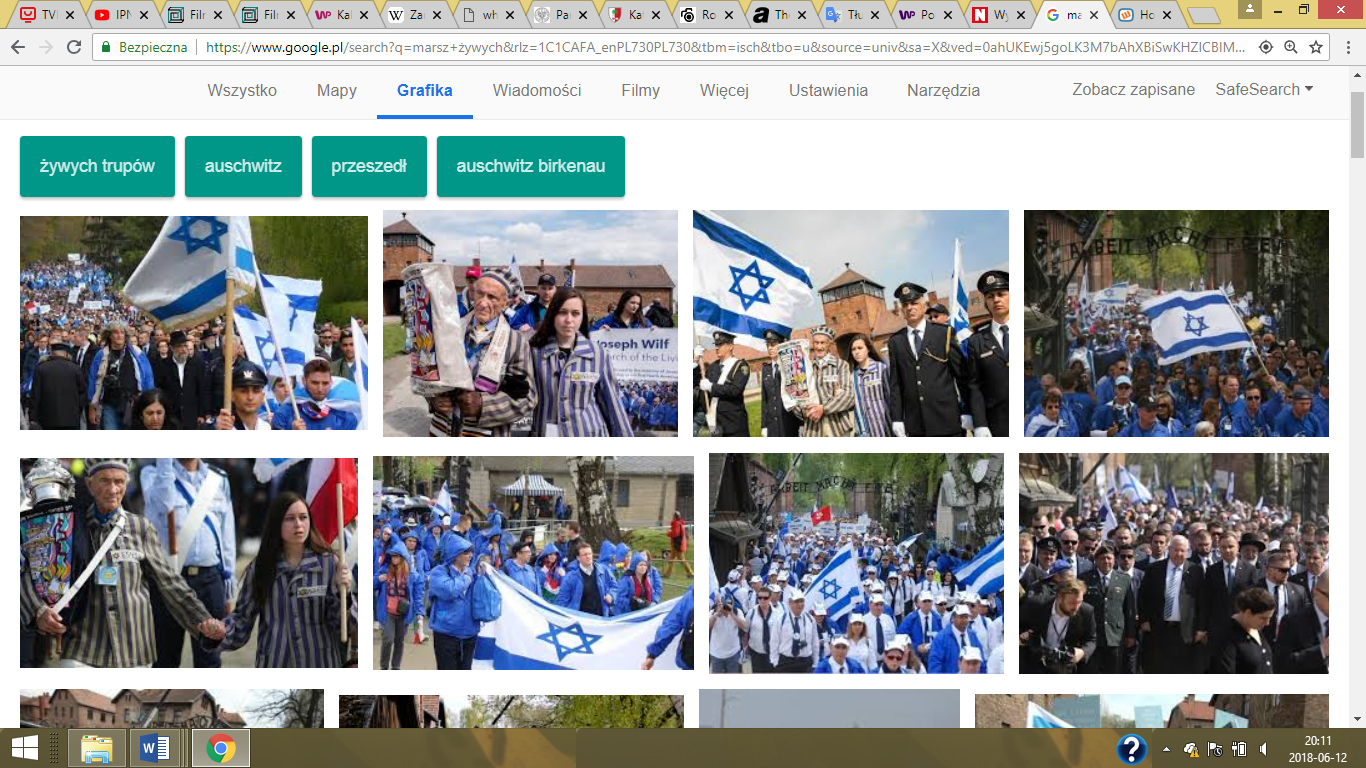This screenshot has height=768, width=1366.
Task: Open image of officials in dark suits
Action: (x=1174, y=563)
